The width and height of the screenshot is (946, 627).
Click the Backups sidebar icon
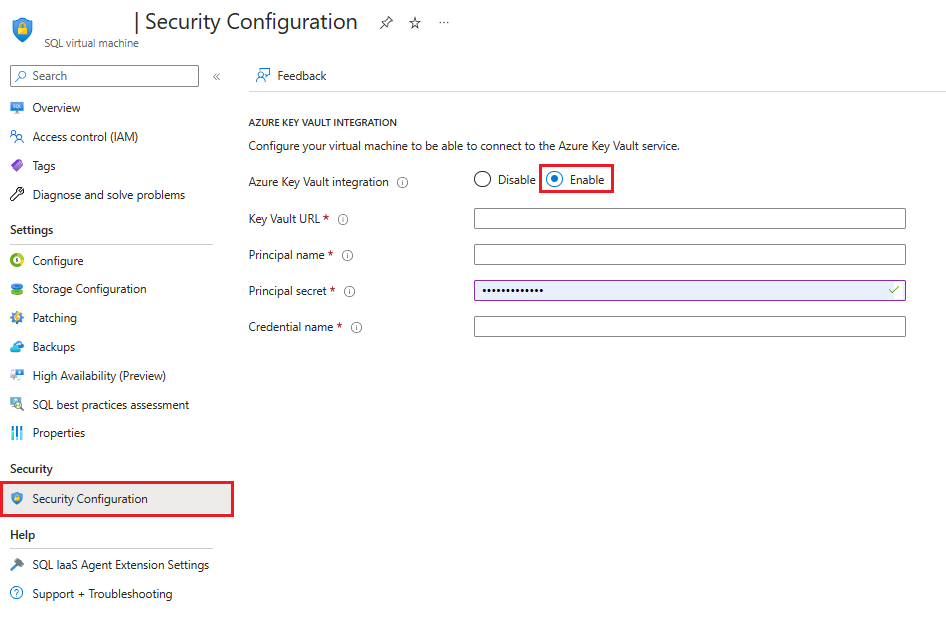(18, 346)
